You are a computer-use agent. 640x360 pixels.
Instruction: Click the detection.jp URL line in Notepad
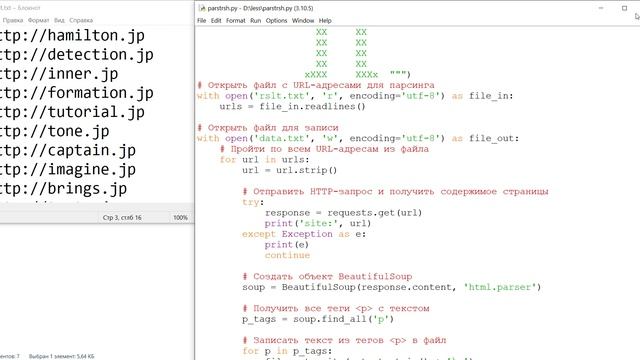click(77, 55)
